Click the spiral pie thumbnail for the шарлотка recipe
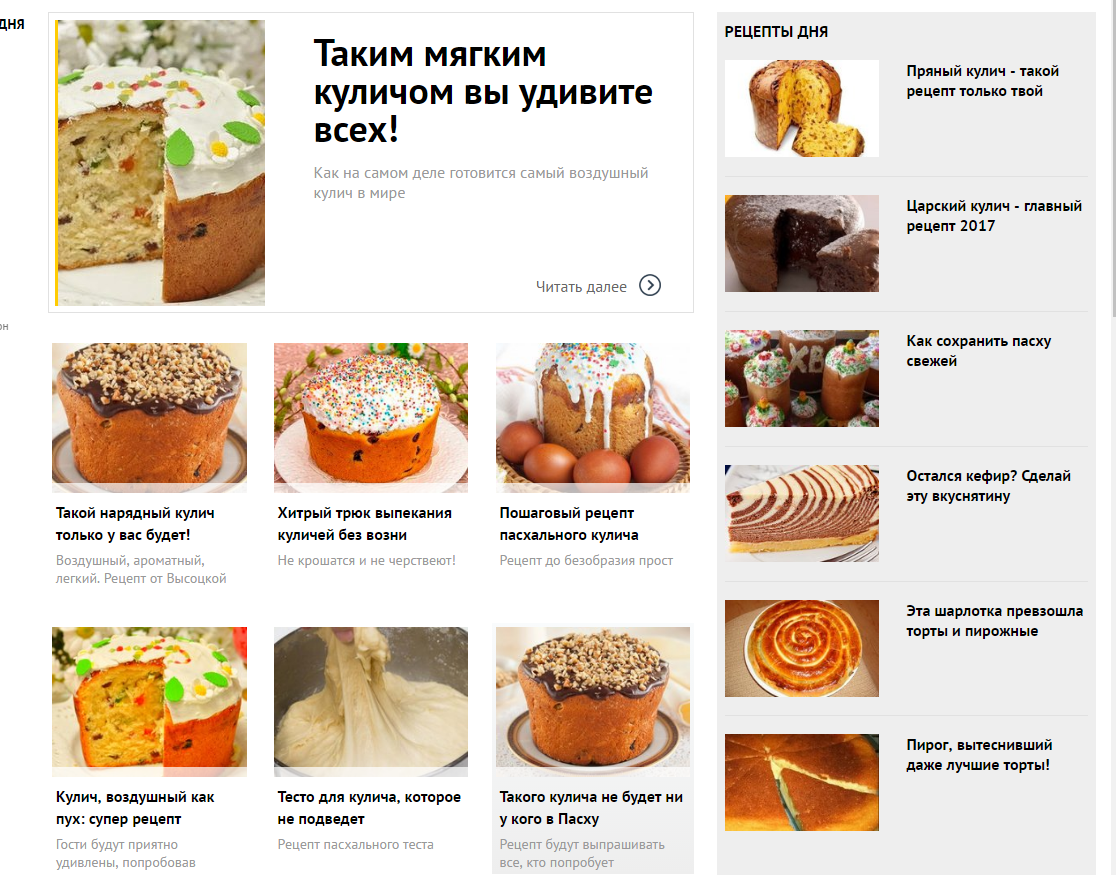 tap(801, 648)
